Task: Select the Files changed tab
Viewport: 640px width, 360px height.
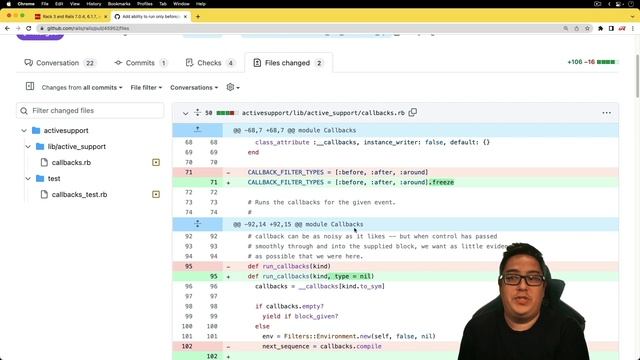Action: pos(288,63)
